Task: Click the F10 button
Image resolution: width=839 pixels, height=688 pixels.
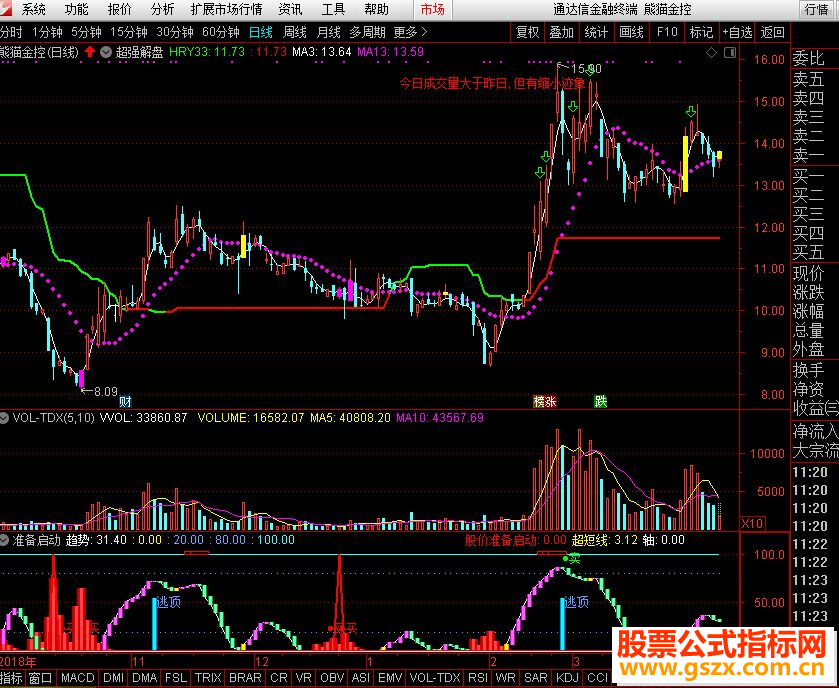Action: point(667,33)
